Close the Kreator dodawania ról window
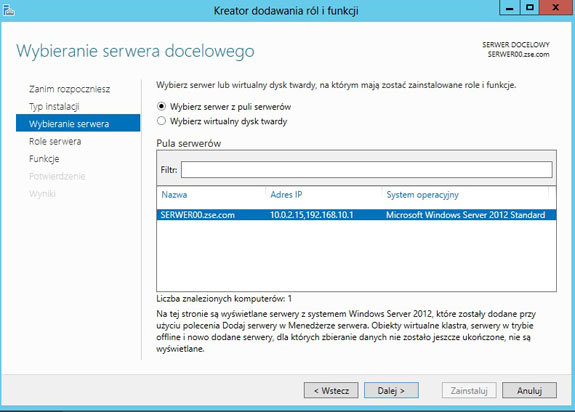The height and width of the screenshot is (412, 575). [x=556, y=8]
